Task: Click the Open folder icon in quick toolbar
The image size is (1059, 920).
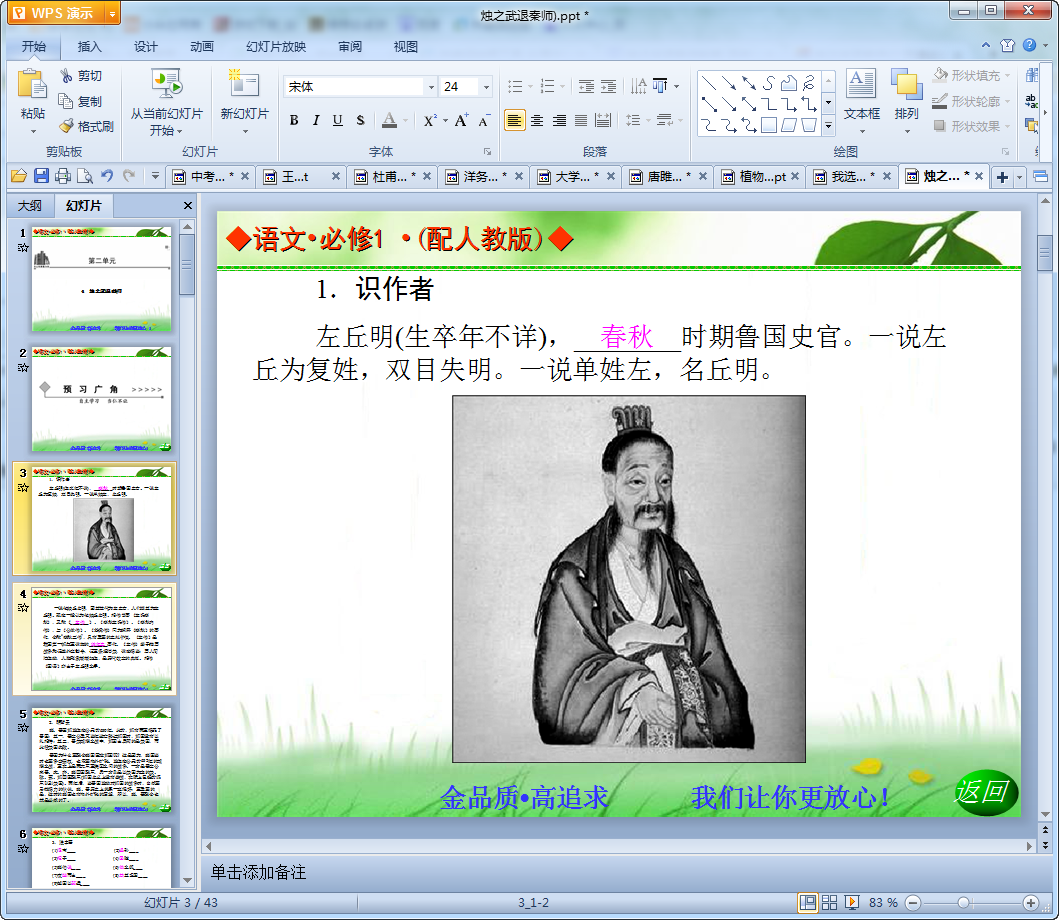Action: 19,176
